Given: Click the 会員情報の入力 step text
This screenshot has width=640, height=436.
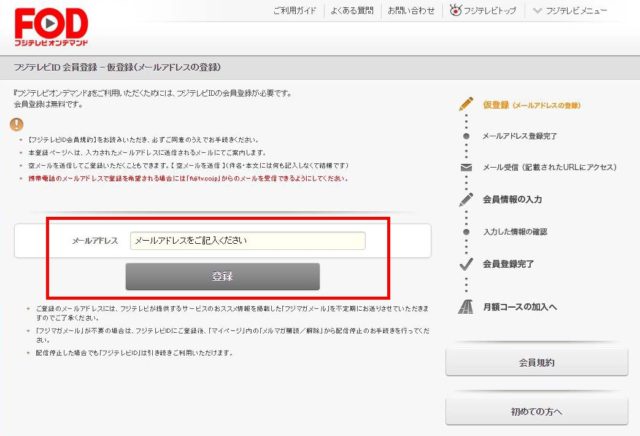Looking at the screenshot, I should tap(512, 199).
